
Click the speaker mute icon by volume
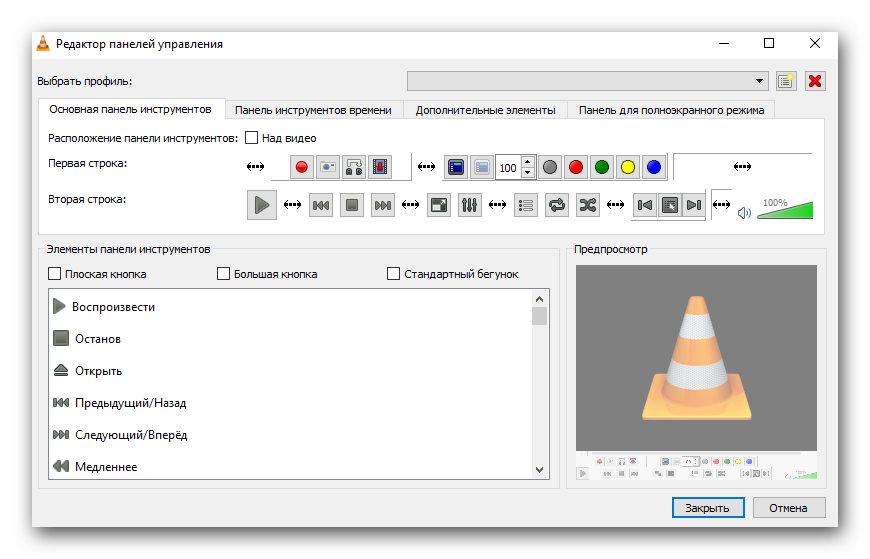[x=745, y=213]
